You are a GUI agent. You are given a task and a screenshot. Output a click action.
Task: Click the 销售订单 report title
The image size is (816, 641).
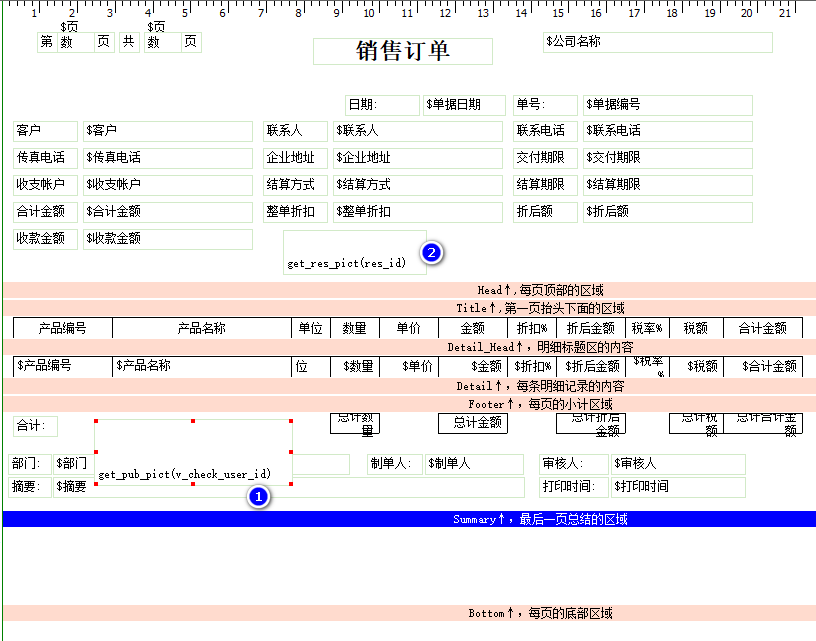pyautogui.click(x=403, y=52)
